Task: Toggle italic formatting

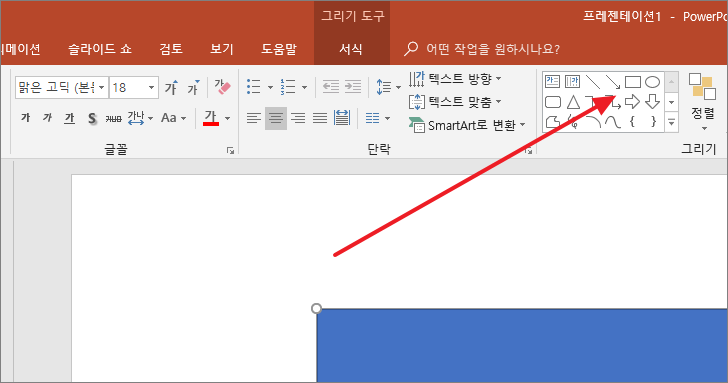Action: (47, 118)
